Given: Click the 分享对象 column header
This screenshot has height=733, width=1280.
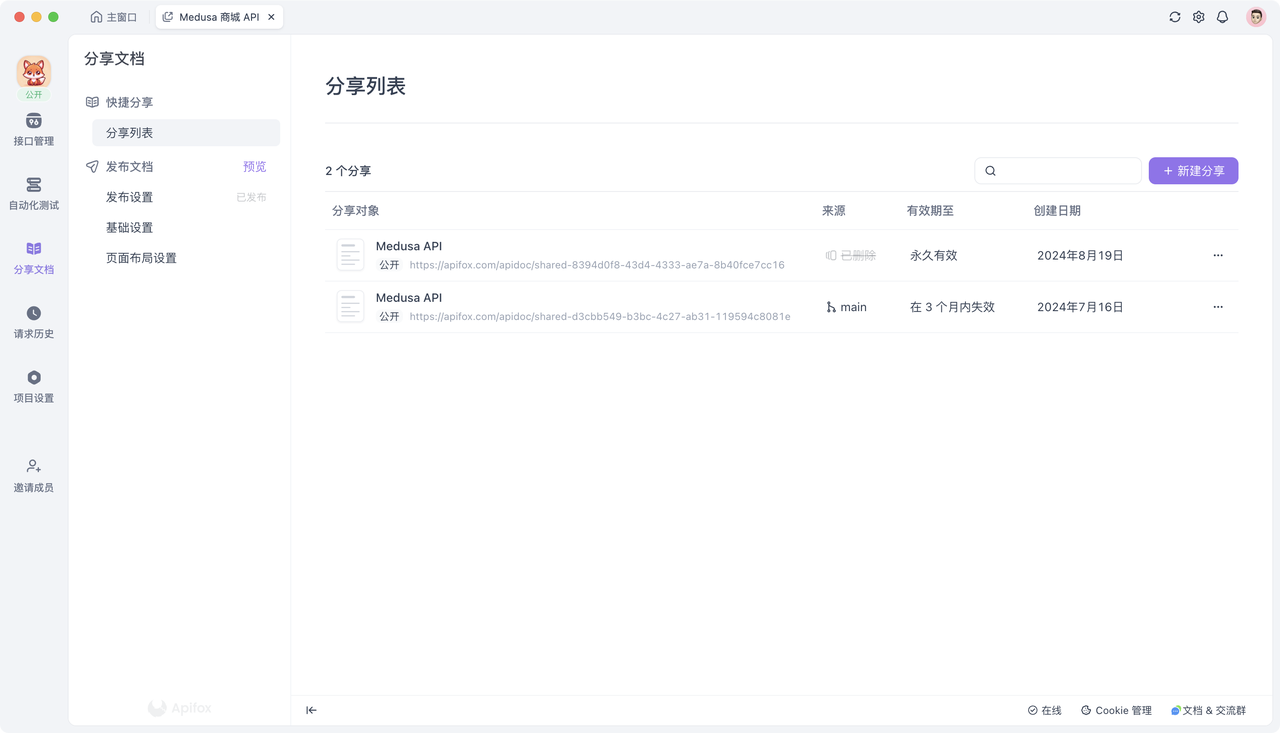Looking at the screenshot, I should pyautogui.click(x=356, y=211).
